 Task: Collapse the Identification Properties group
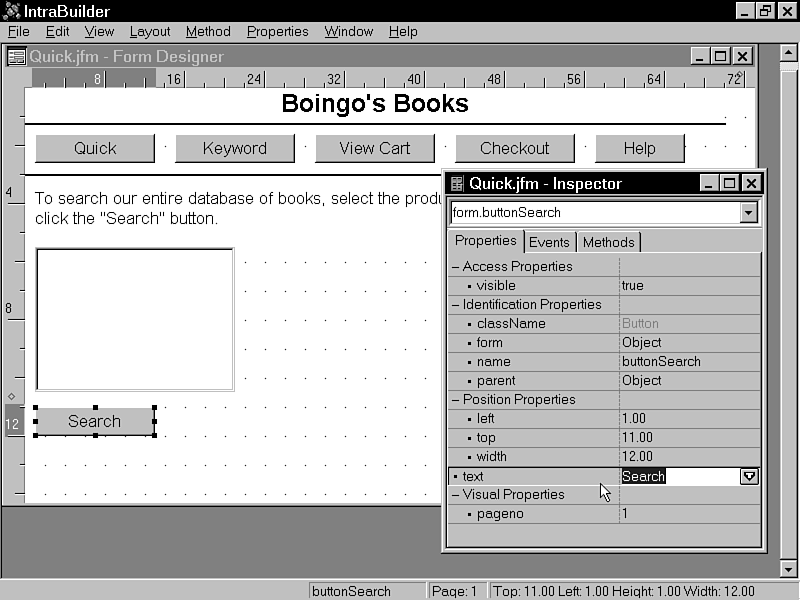point(456,305)
